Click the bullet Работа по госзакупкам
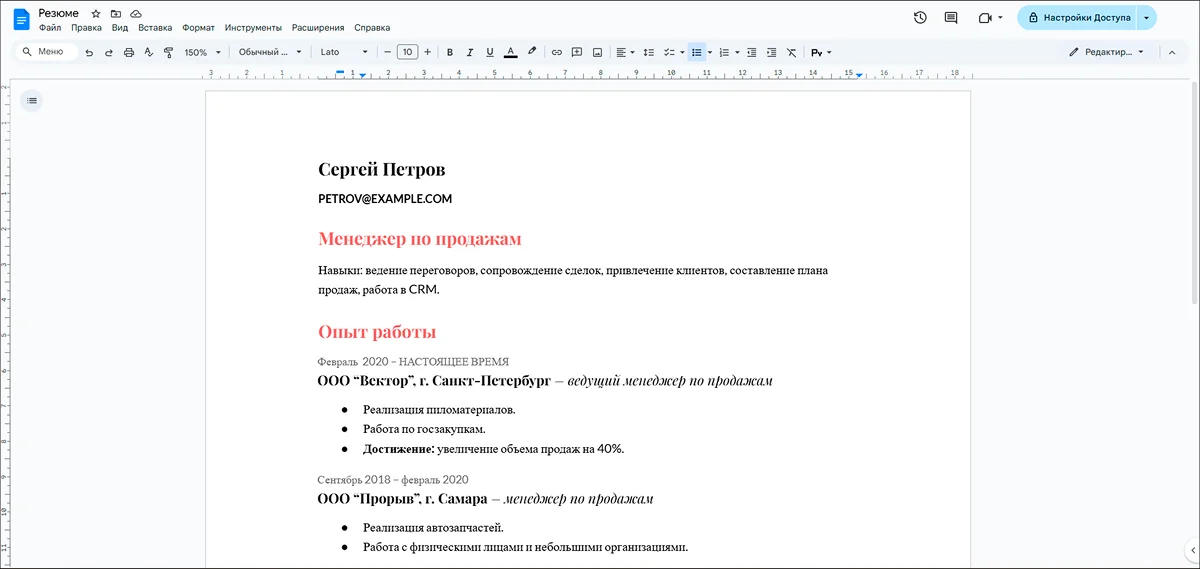The width and height of the screenshot is (1200, 569). tap(425, 429)
